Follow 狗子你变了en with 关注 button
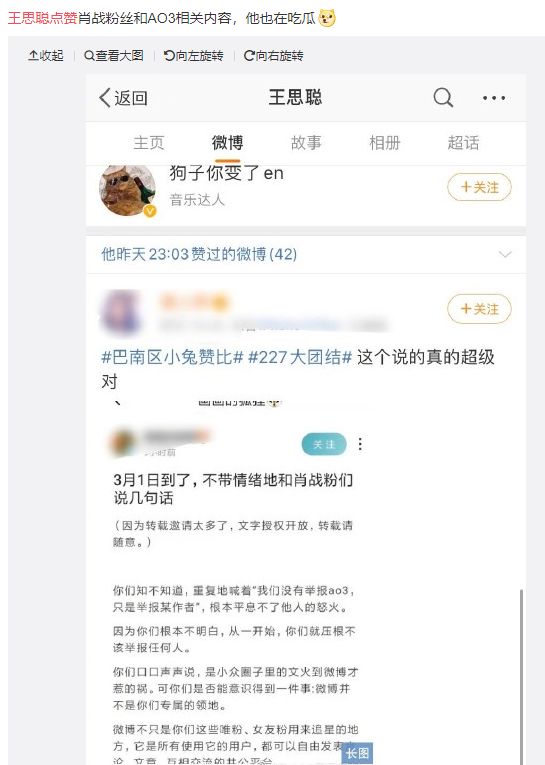The height and width of the screenshot is (765, 545). coord(479,187)
